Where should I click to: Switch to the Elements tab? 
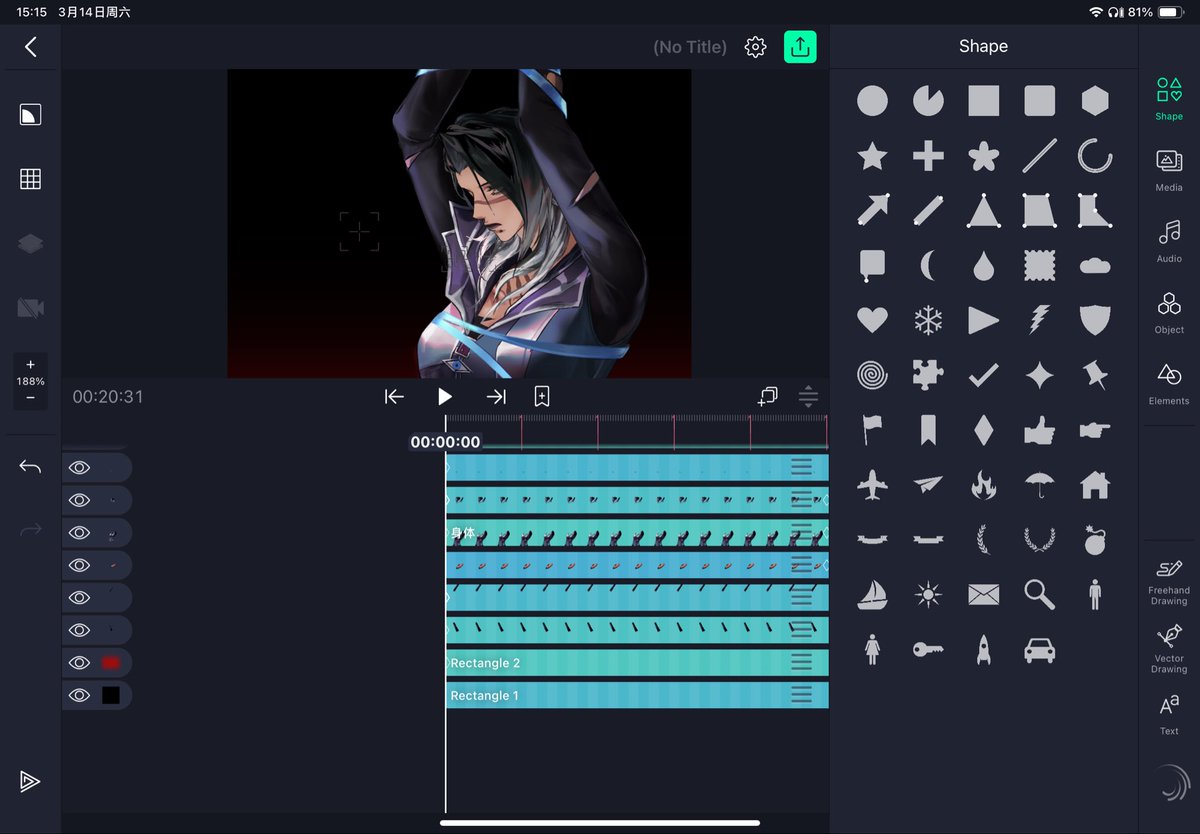[1169, 384]
